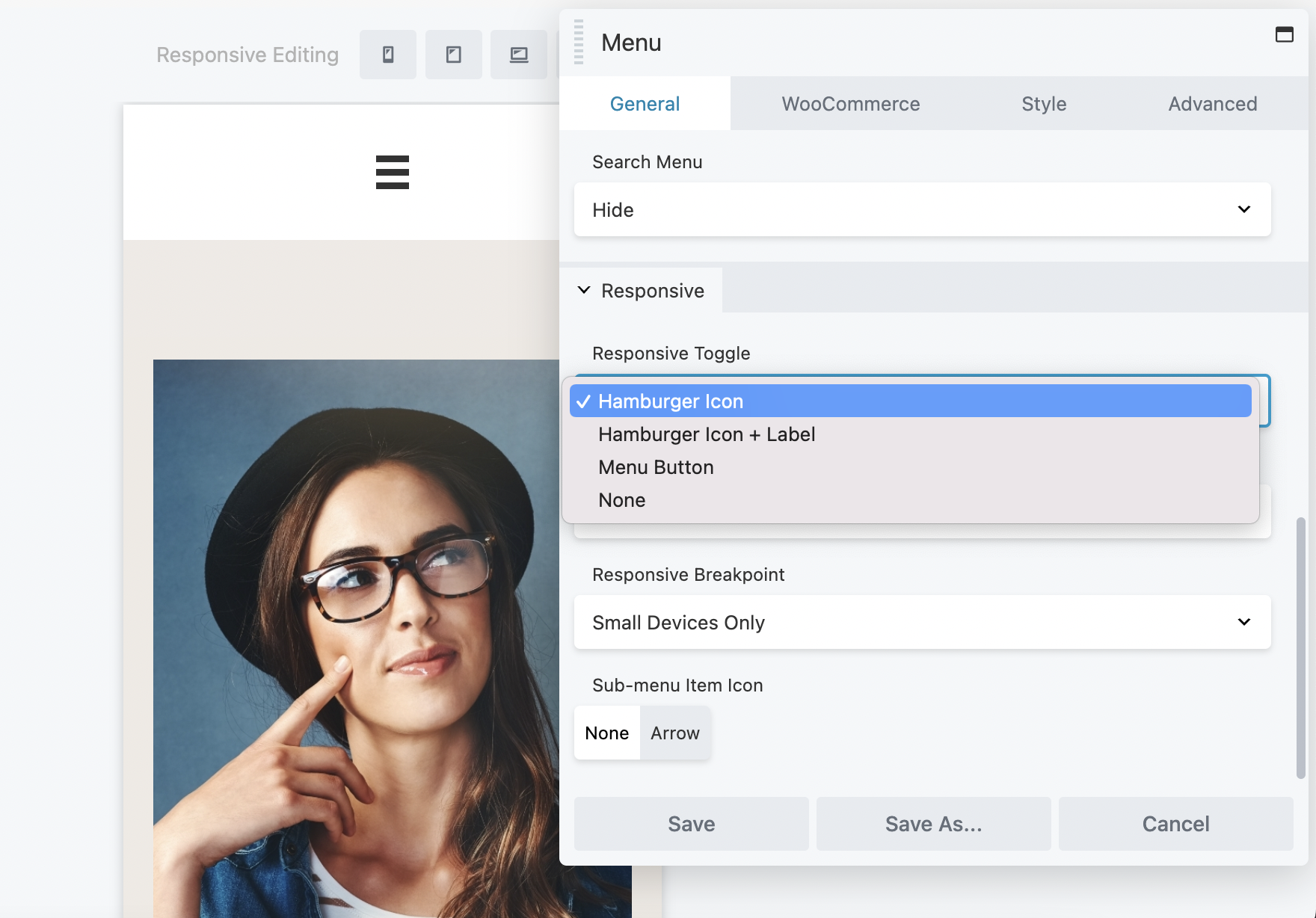Click the Save button
This screenshot has height=918, width=1316.
click(690, 824)
